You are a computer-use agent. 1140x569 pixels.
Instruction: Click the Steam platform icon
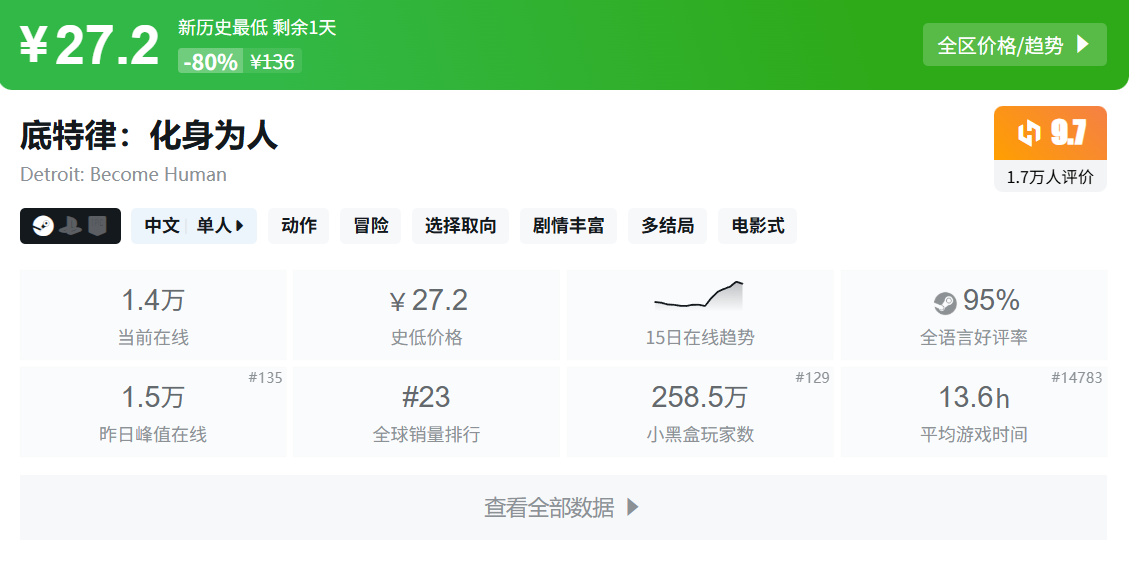(x=43, y=226)
